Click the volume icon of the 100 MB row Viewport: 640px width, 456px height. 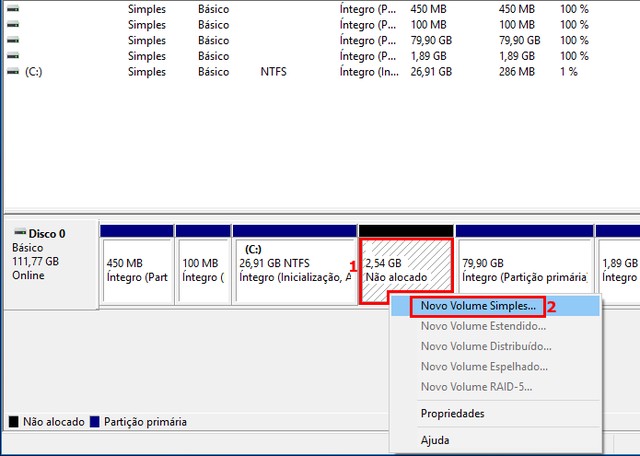tap(13, 24)
